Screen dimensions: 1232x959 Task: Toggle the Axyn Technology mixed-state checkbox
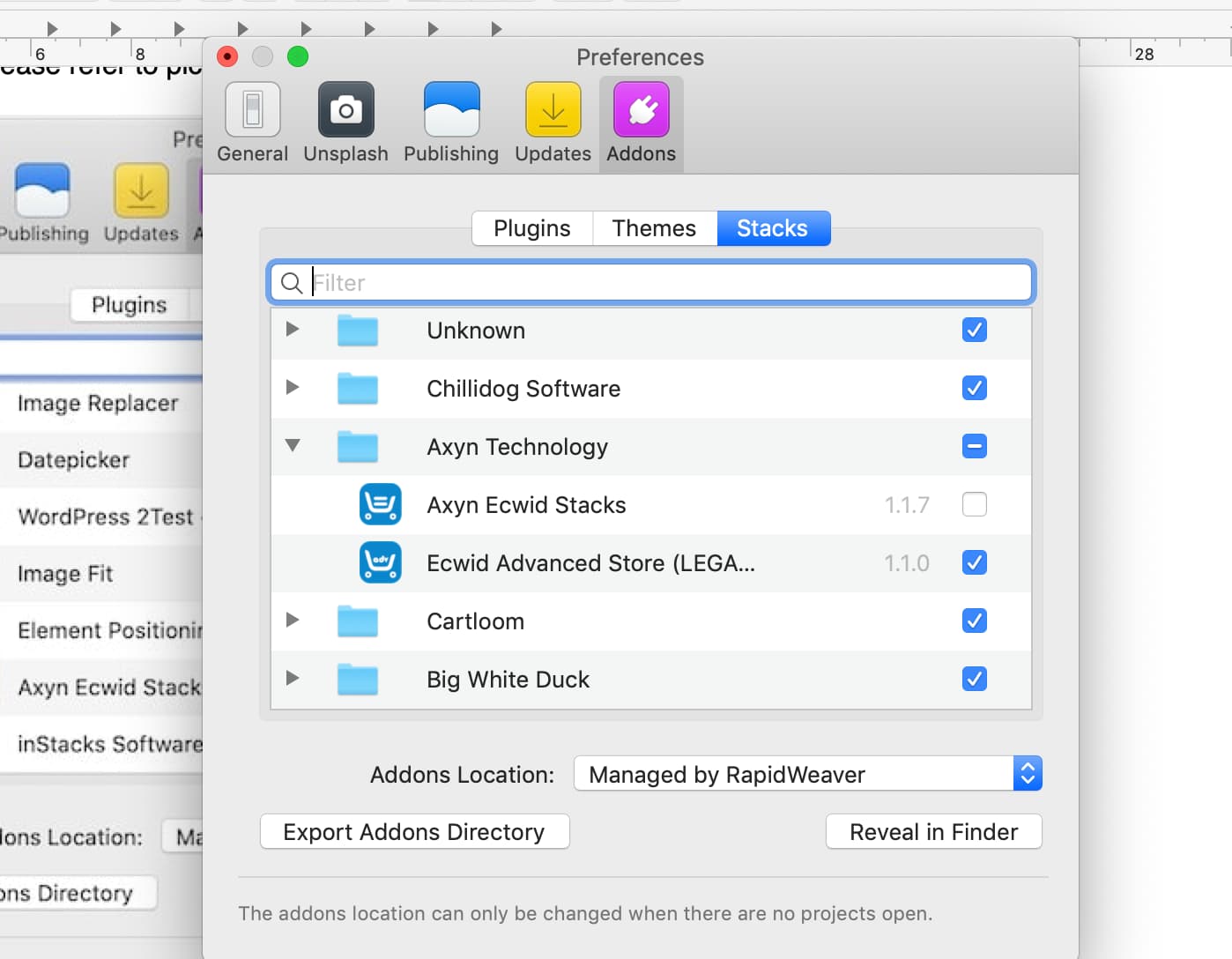pos(975,446)
